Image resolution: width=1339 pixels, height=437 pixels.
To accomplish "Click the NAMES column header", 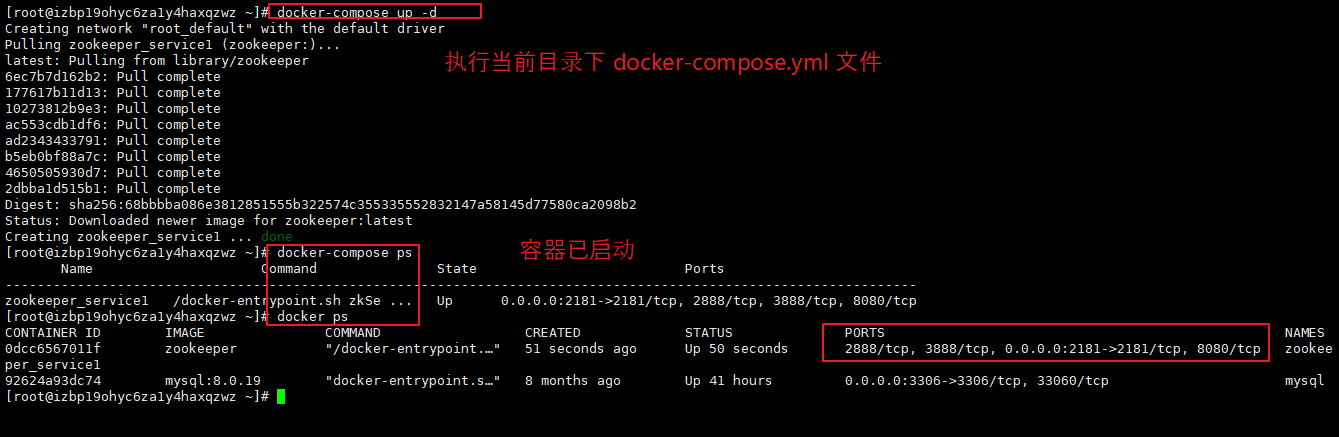I will pyautogui.click(x=1305, y=333).
